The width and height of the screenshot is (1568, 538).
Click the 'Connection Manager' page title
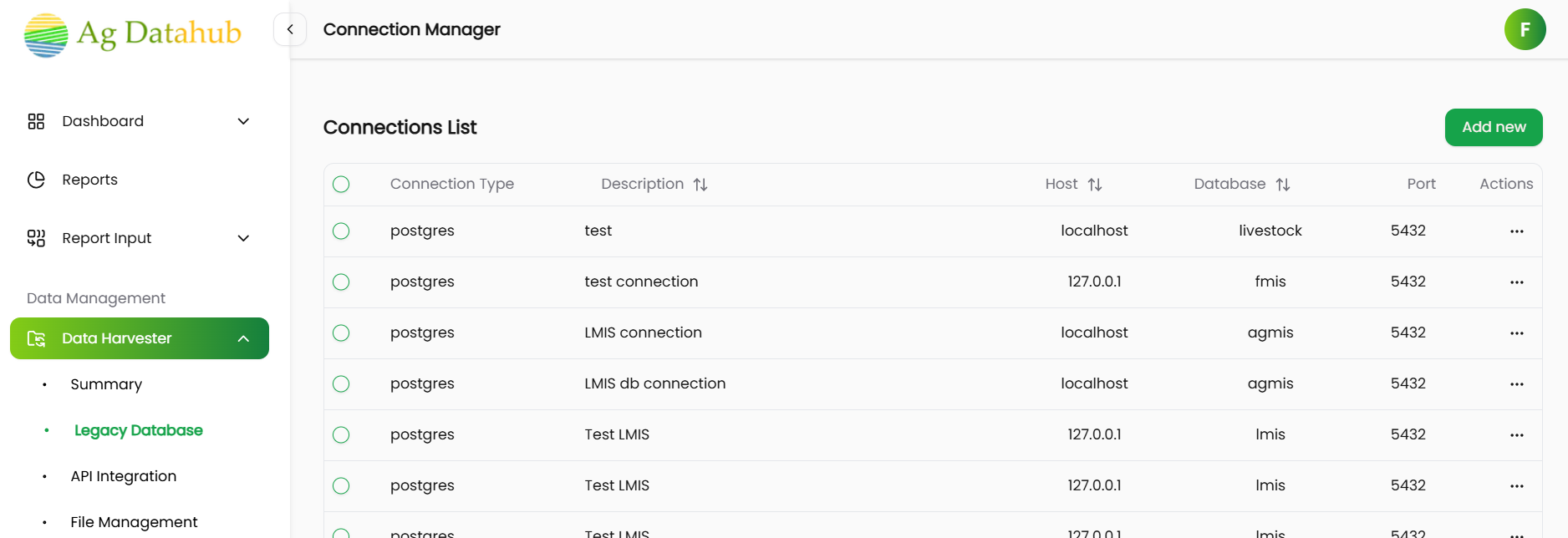pyautogui.click(x=411, y=29)
